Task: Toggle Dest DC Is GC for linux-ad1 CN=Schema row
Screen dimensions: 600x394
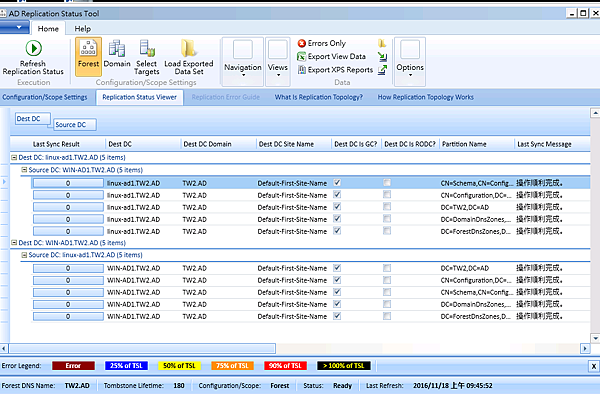Action: pyautogui.click(x=337, y=183)
